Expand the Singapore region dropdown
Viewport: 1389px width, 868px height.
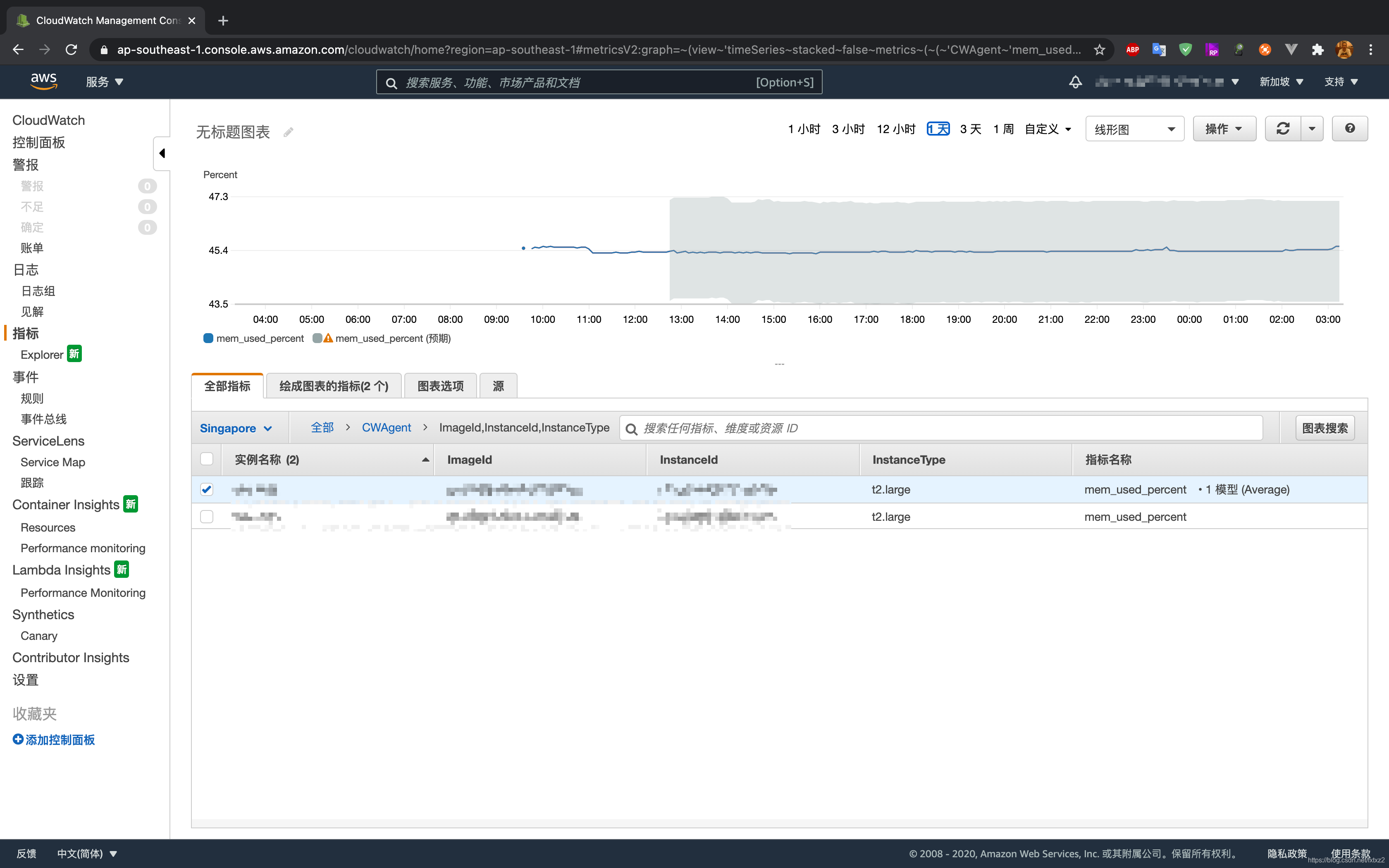(237, 427)
